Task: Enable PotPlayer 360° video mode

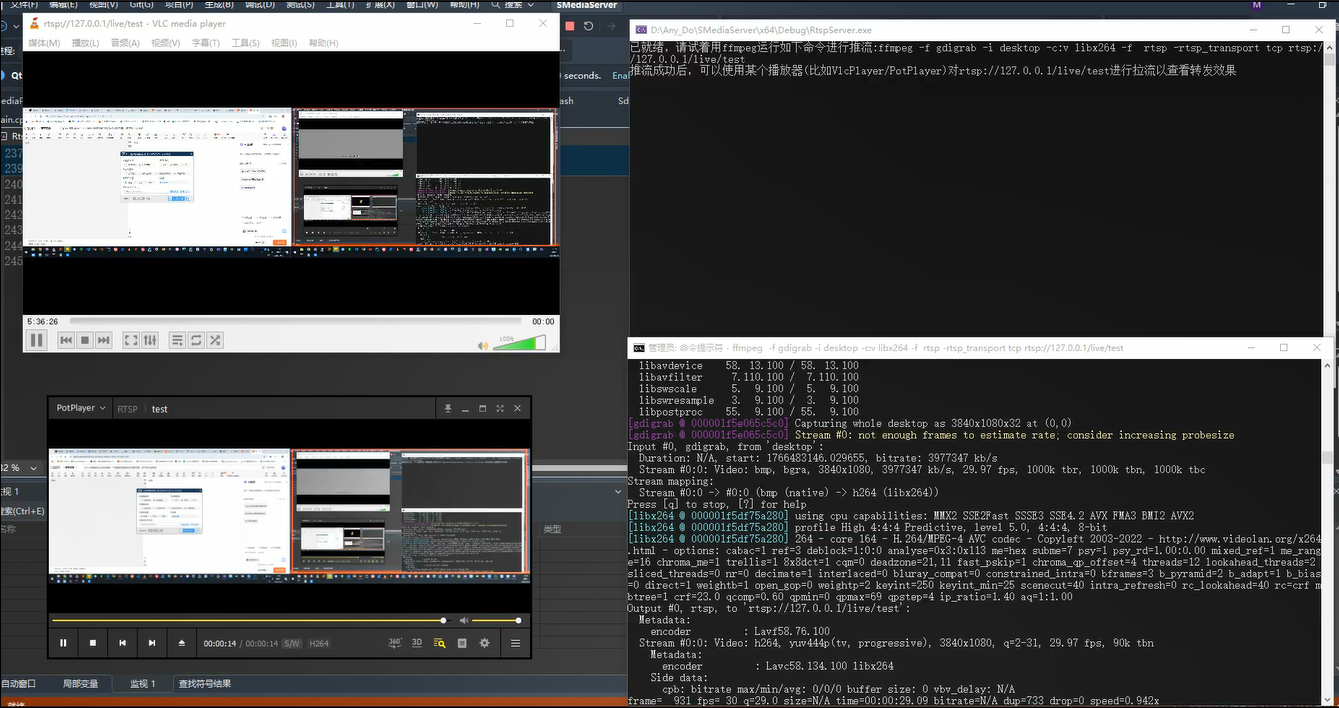Action: (x=395, y=643)
